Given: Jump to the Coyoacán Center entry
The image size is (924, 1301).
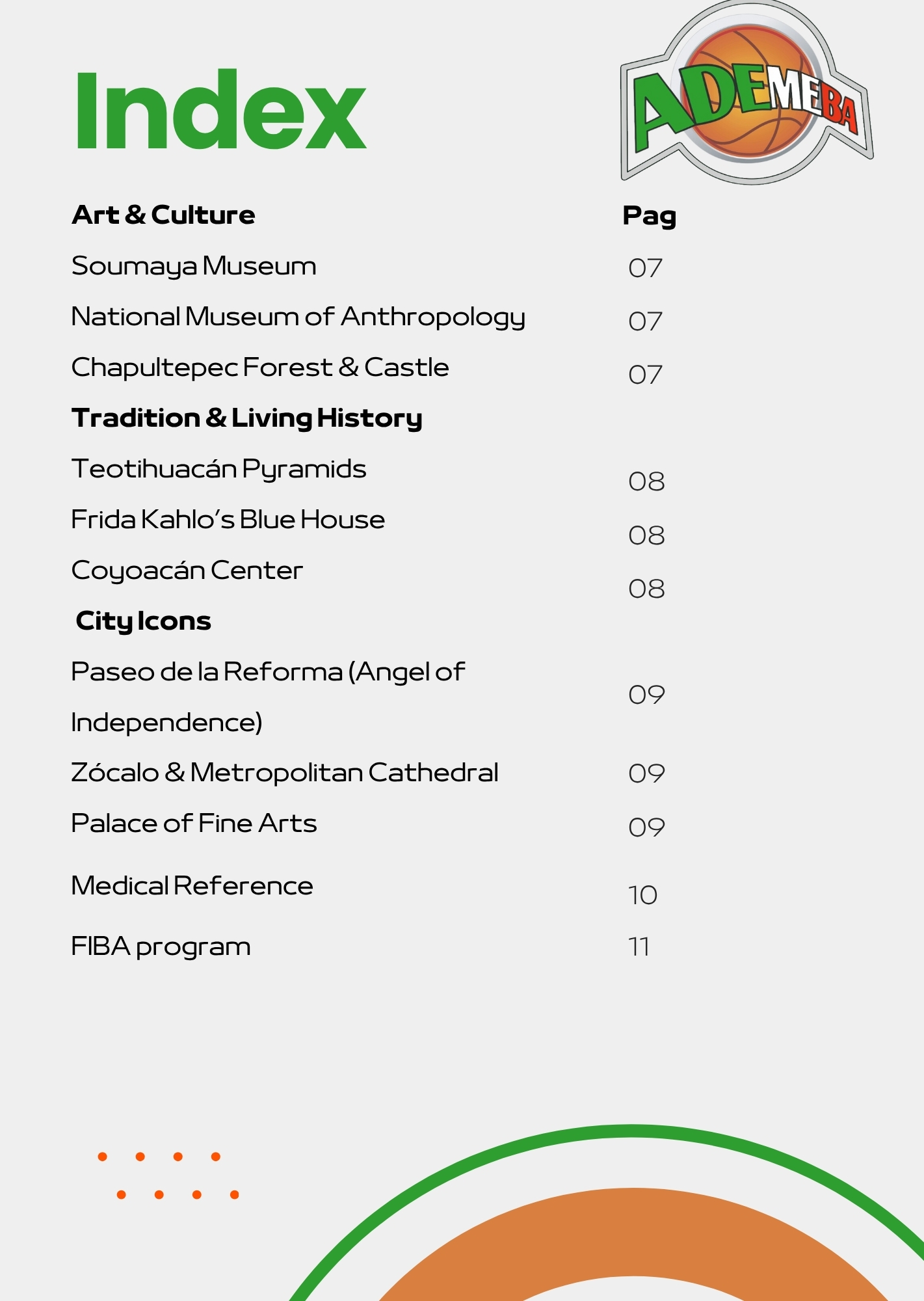Looking at the screenshot, I should 187,570.
